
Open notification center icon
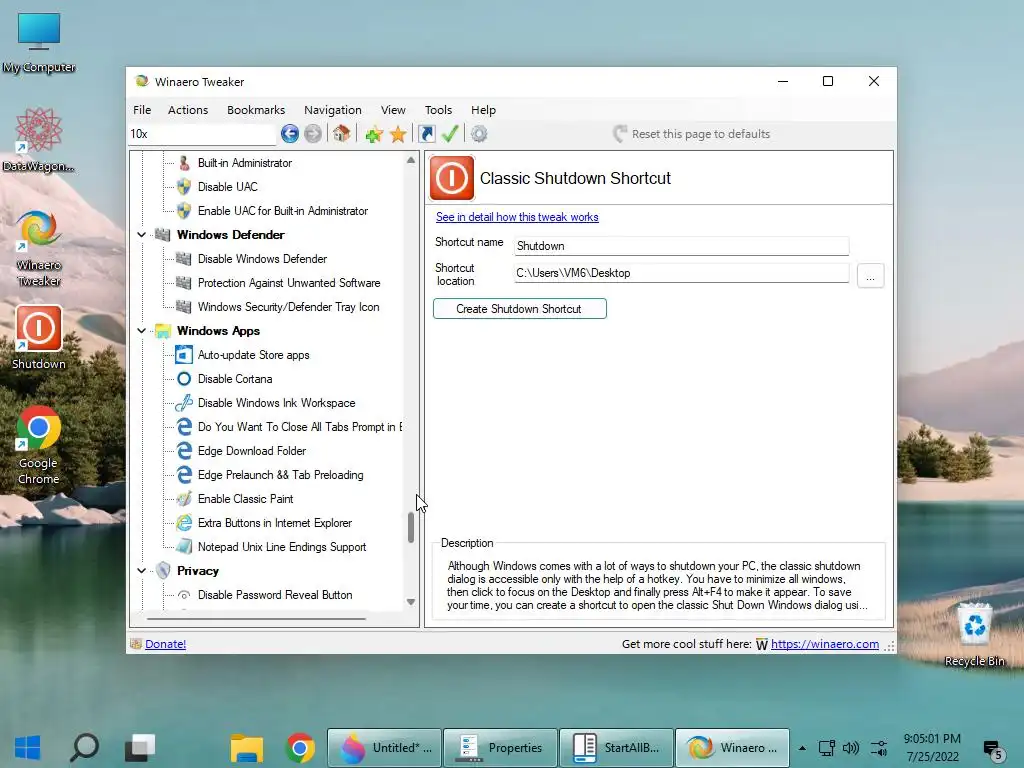(993, 750)
